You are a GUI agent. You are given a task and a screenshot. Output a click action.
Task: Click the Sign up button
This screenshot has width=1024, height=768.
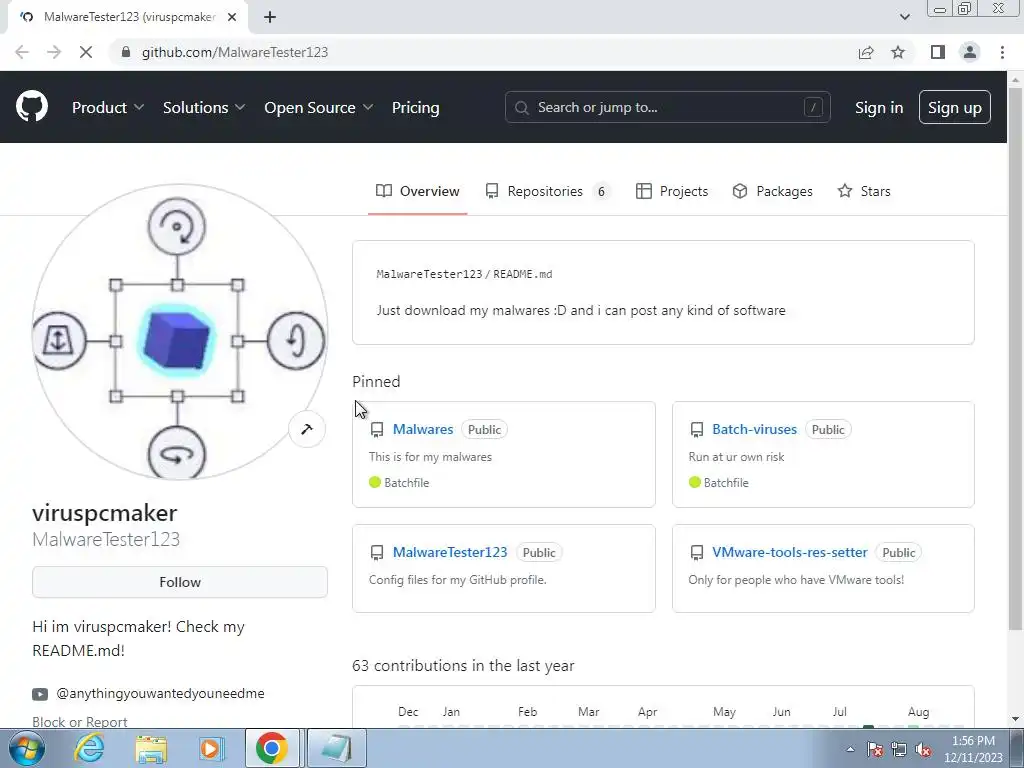tap(954, 107)
